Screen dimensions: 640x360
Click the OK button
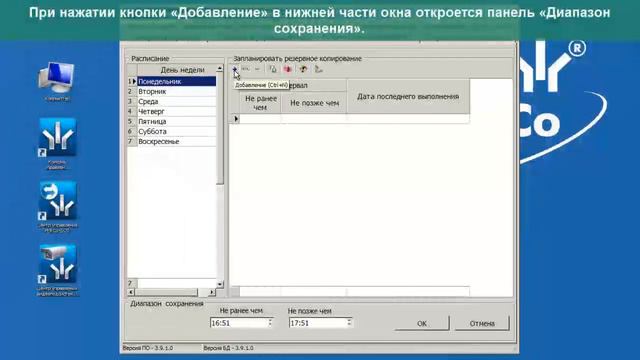(x=422, y=323)
